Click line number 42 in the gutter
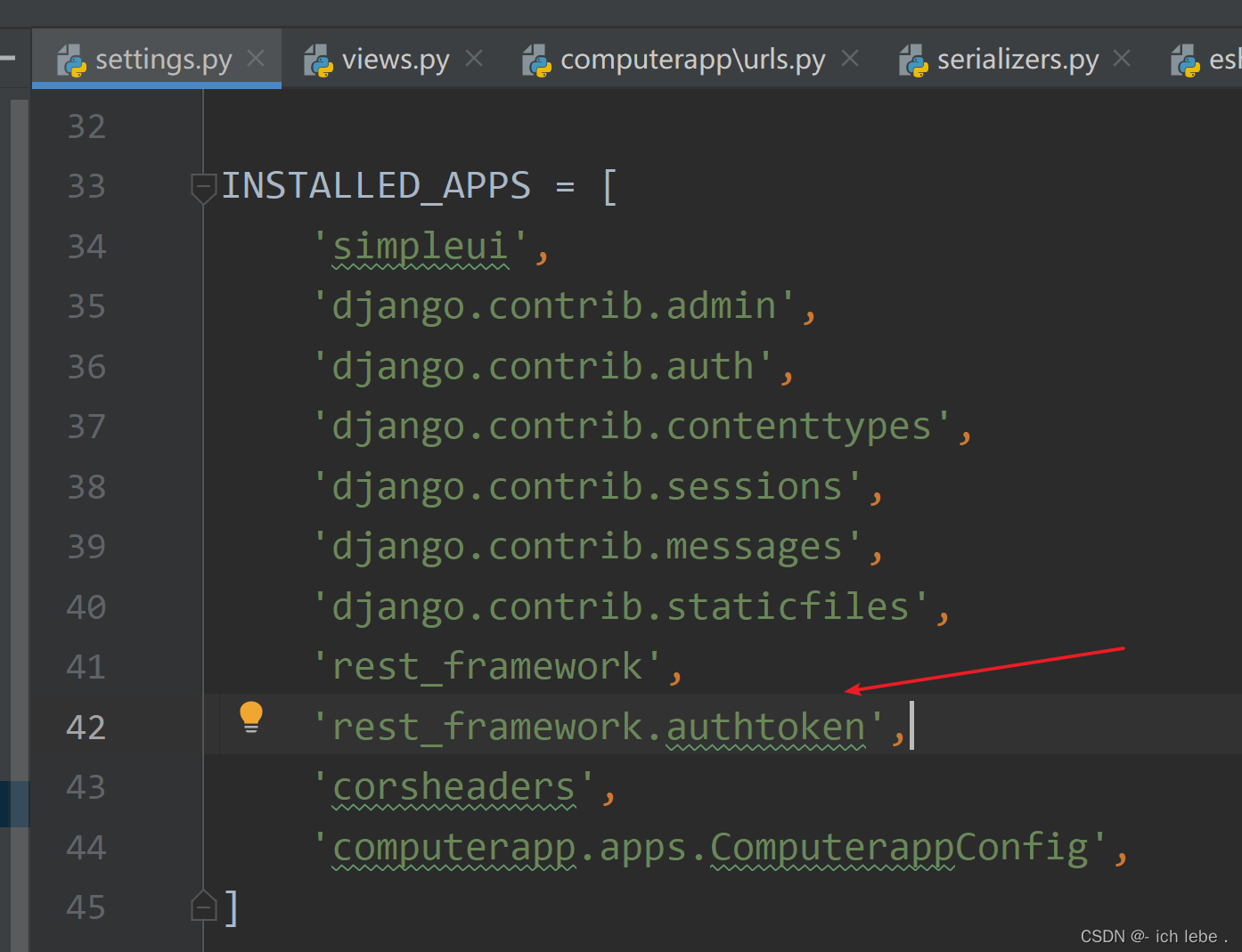This screenshot has height=952, width=1242. [x=86, y=728]
